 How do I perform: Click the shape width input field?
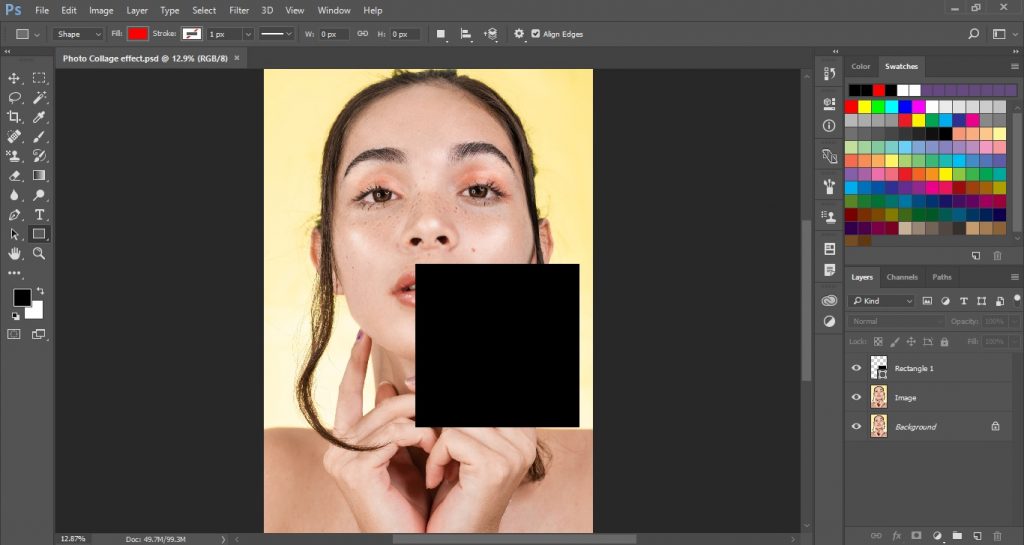click(334, 34)
